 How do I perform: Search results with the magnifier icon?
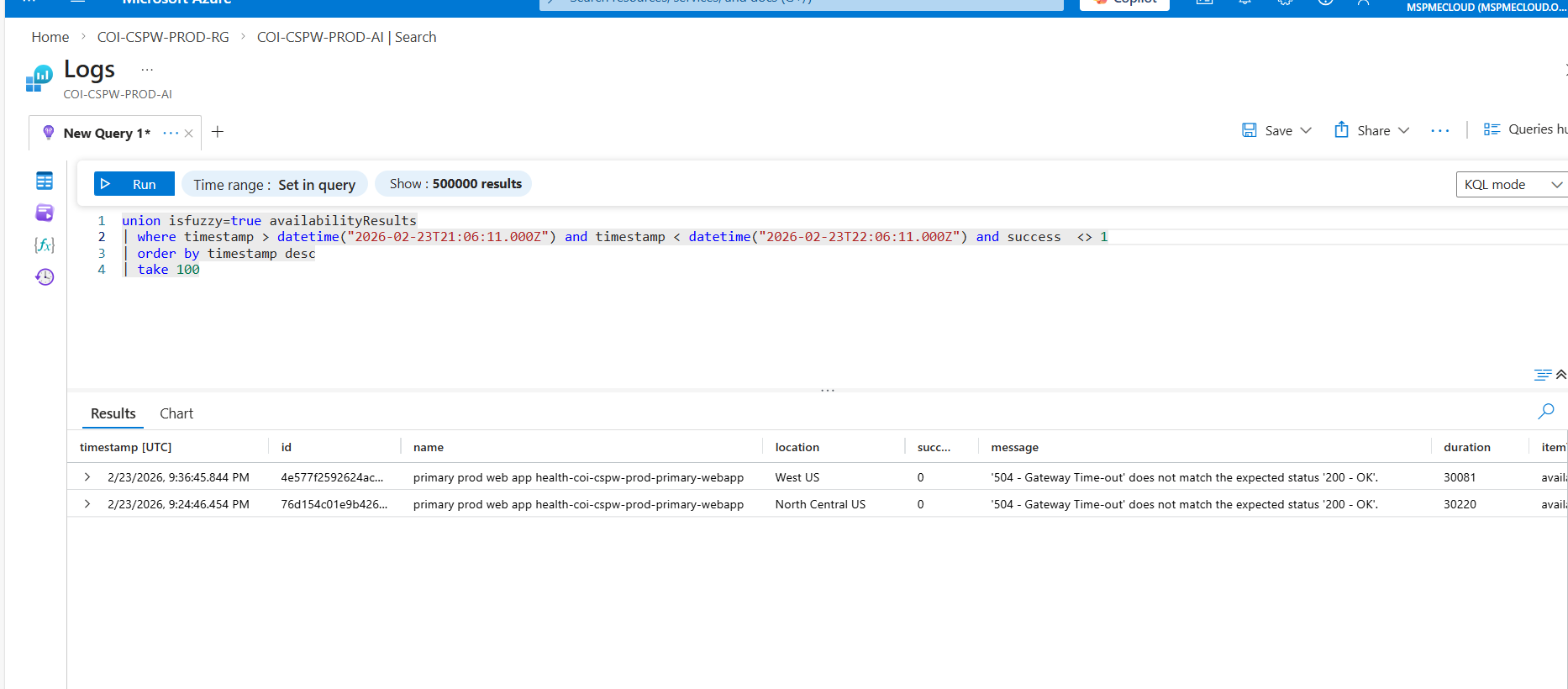tap(1546, 411)
